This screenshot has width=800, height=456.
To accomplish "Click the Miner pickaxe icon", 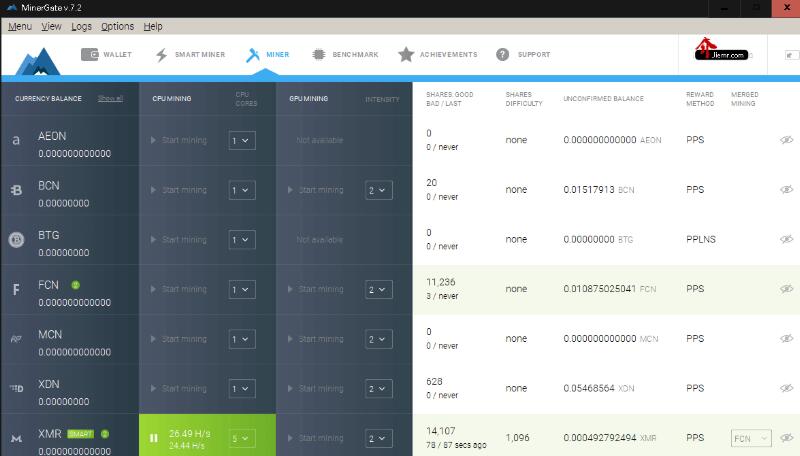I will (253, 55).
